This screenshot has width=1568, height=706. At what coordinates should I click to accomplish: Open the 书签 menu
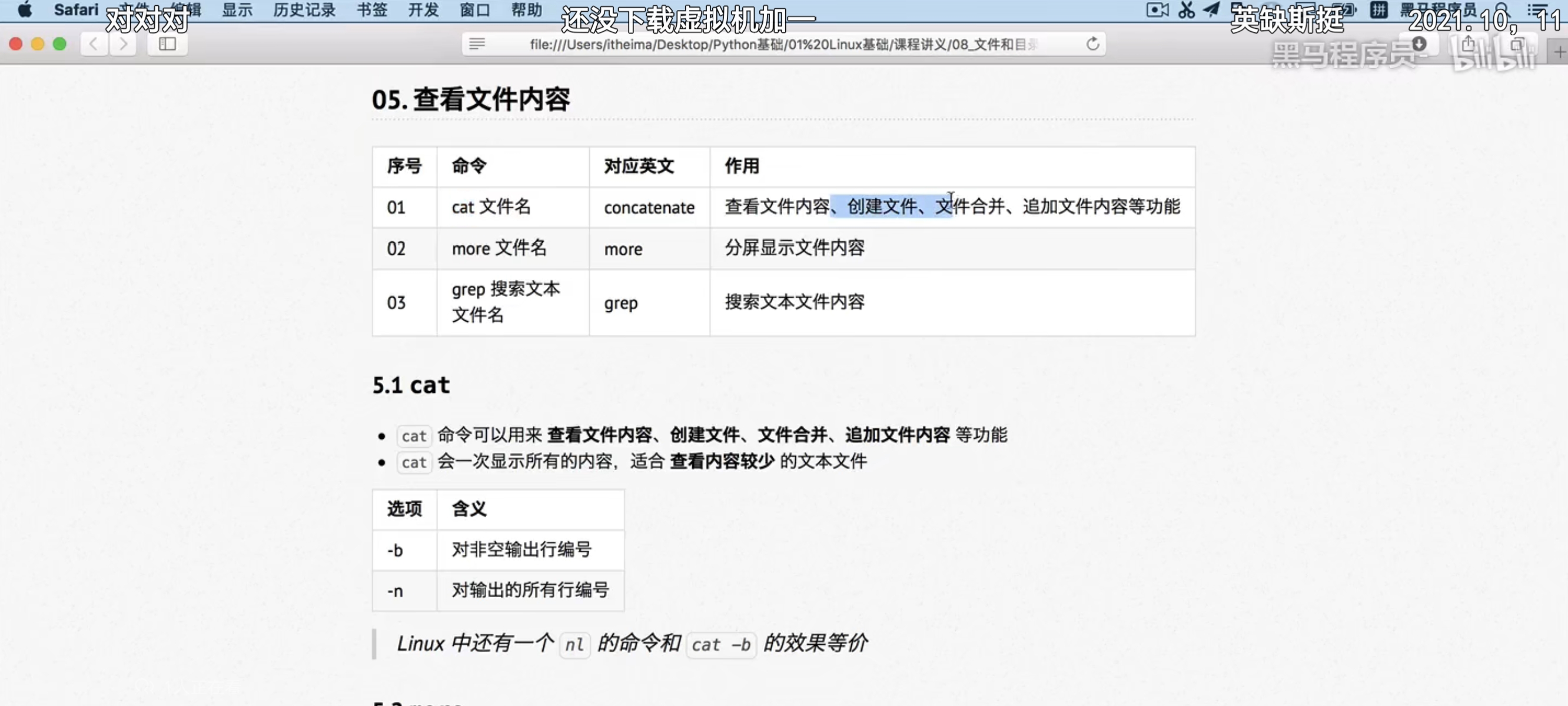[371, 10]
